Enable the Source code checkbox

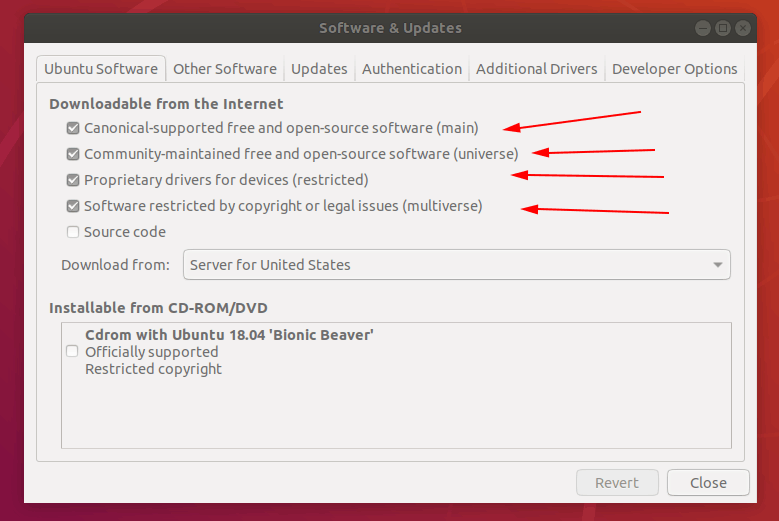[73, 232]
